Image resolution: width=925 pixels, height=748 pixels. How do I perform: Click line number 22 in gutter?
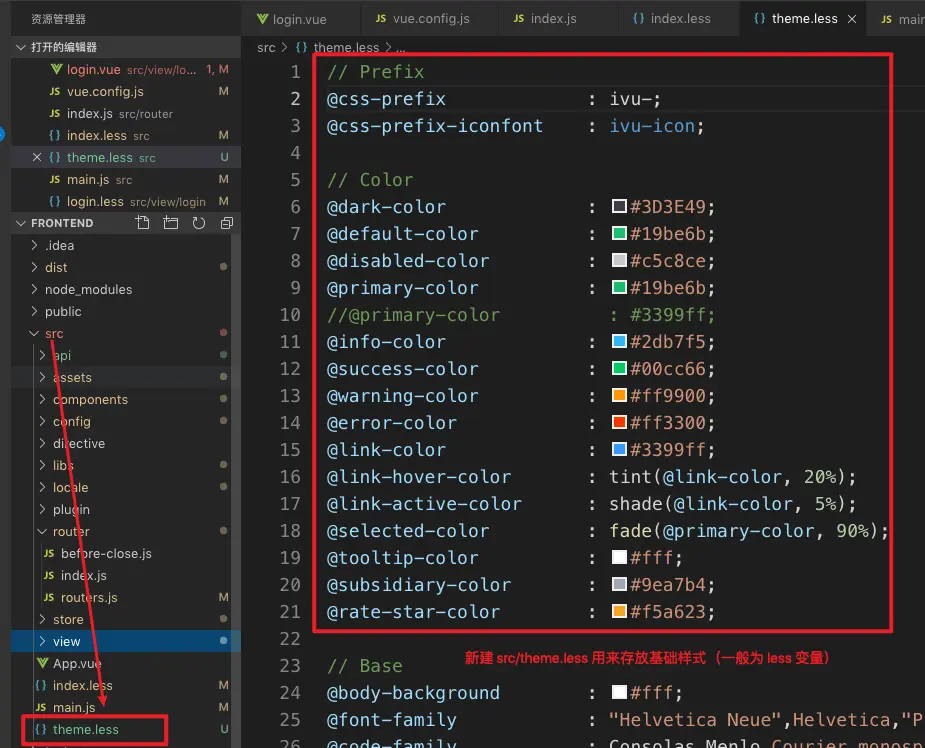coord(290,639)
